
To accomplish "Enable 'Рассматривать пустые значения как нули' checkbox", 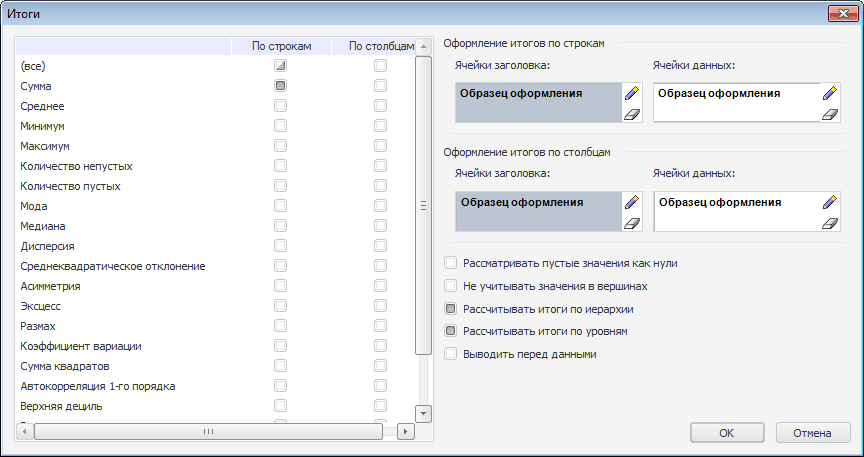I will click(451, 263).
